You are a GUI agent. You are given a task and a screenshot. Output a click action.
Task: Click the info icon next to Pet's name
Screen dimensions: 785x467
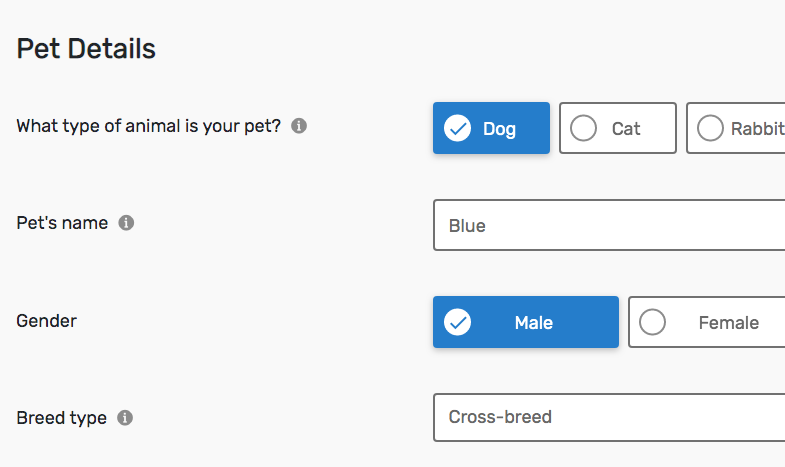click(126, 223)
